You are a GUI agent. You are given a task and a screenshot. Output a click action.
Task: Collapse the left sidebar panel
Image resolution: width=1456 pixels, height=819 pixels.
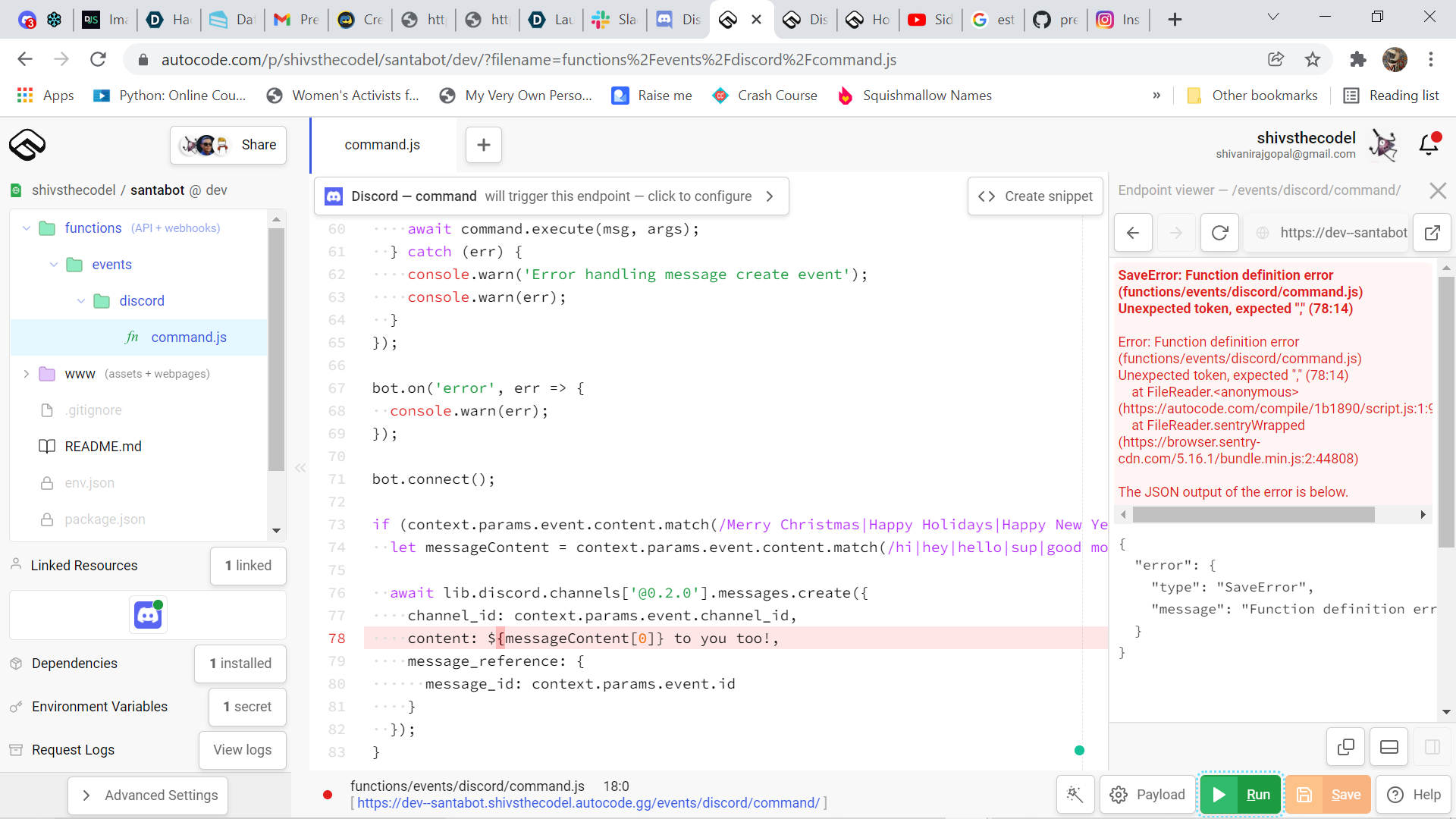(x=300, y=468)
